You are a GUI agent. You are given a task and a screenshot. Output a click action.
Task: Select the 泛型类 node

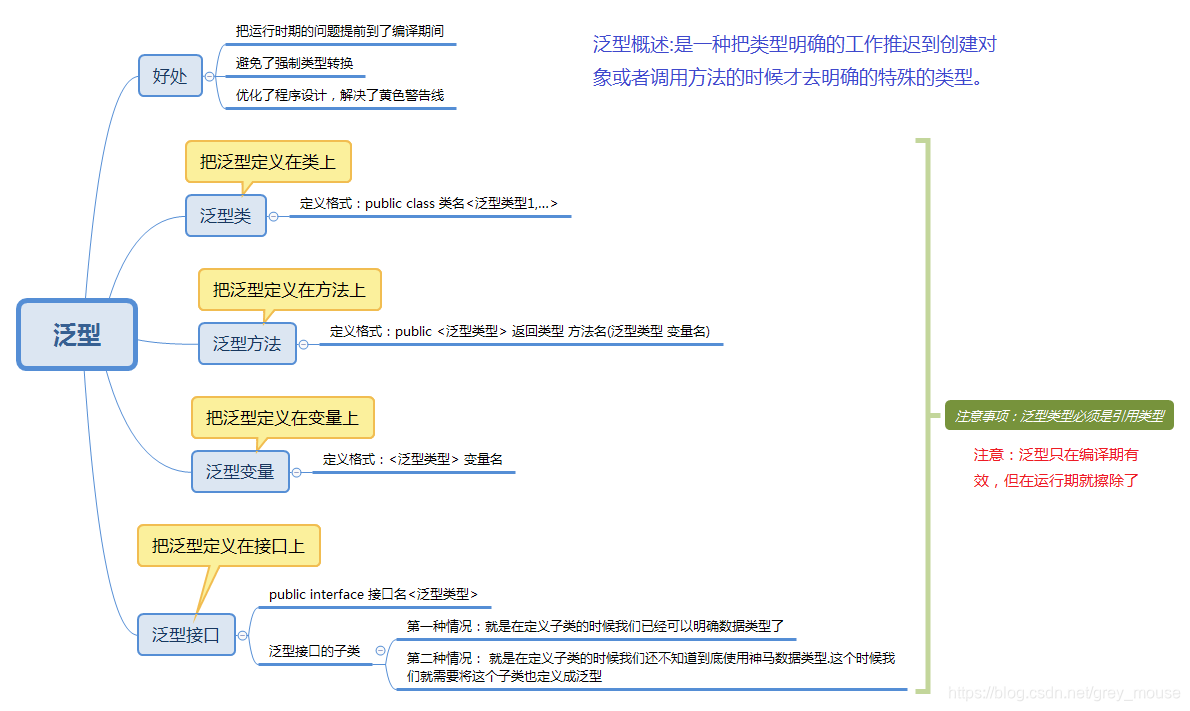(225, 216)
